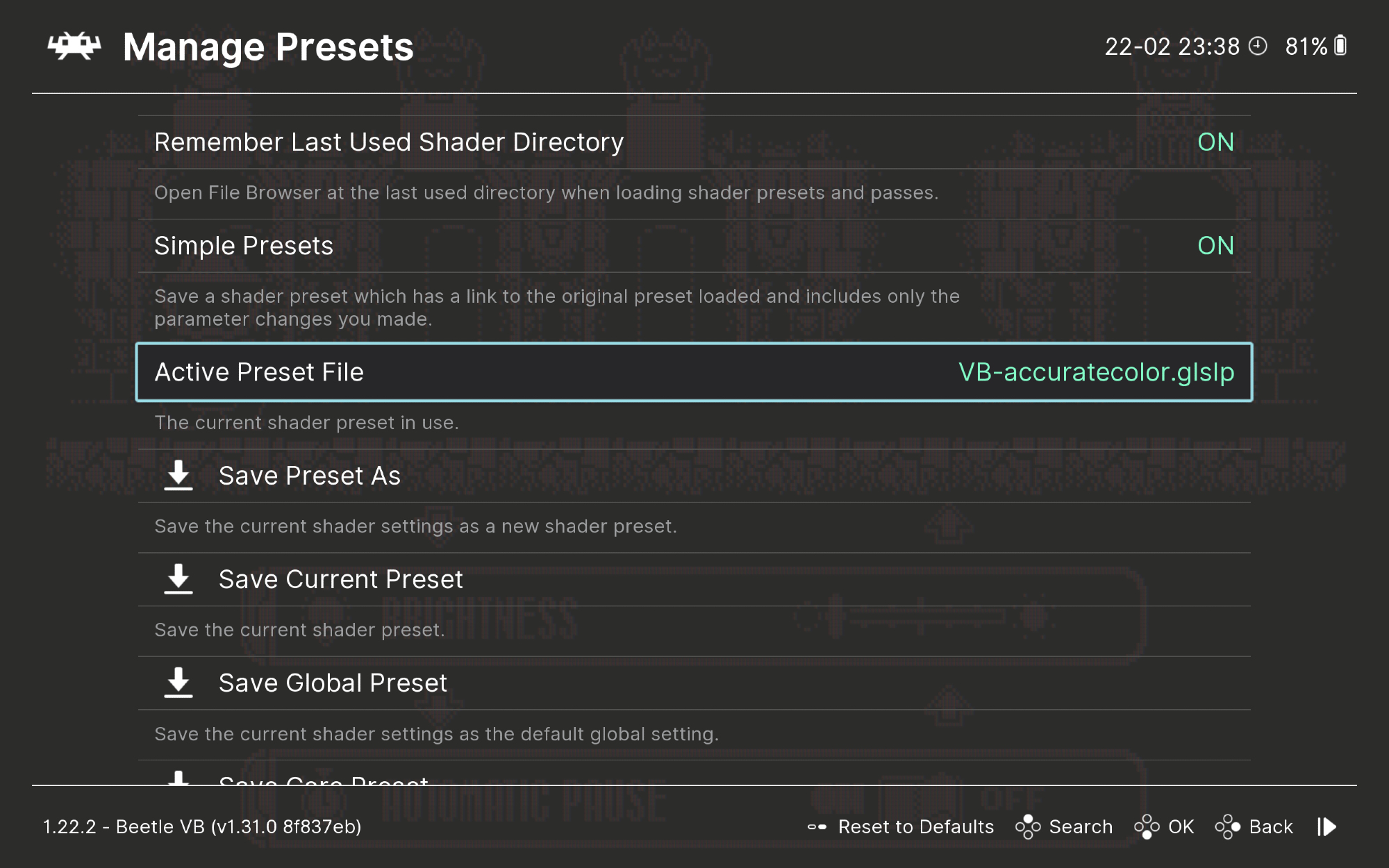Click the clock icon next to the time
This screenshot has height=868, width=1389.
point(1258,47)
